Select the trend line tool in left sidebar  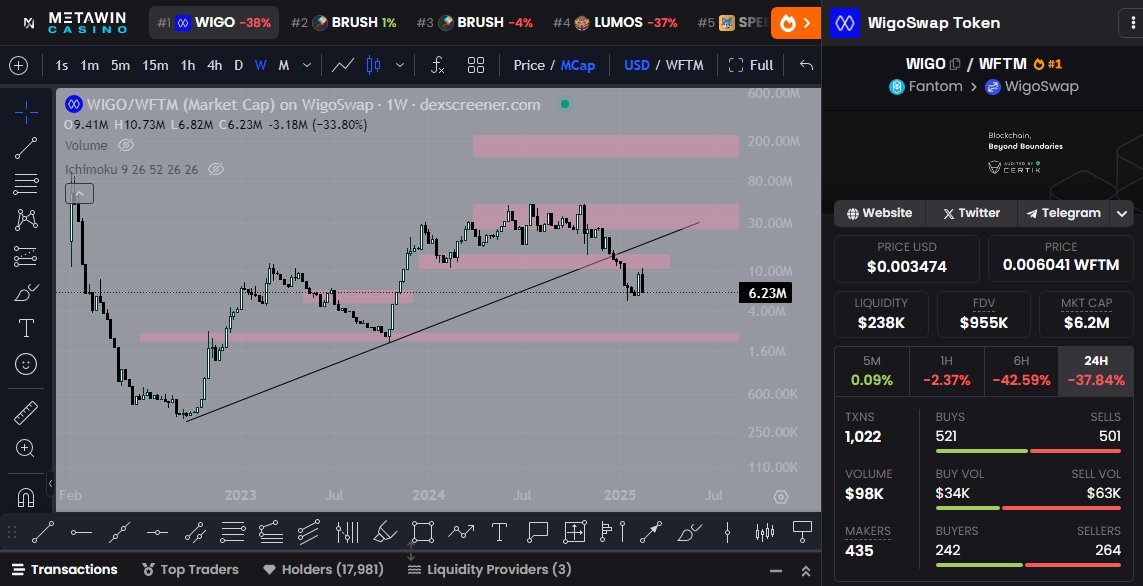point(26,148)
